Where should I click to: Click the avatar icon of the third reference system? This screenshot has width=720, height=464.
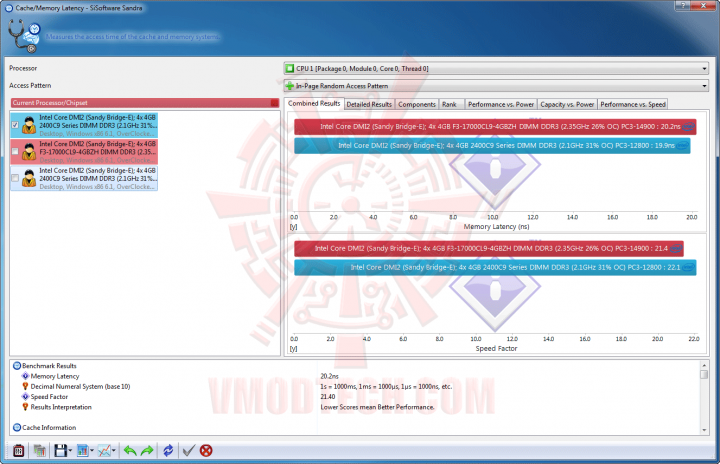click(x=29, y=178)
